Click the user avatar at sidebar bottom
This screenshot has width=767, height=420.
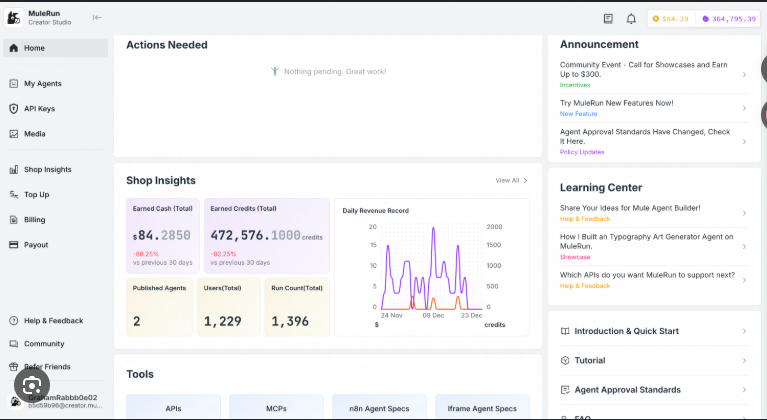click(15, 401)
